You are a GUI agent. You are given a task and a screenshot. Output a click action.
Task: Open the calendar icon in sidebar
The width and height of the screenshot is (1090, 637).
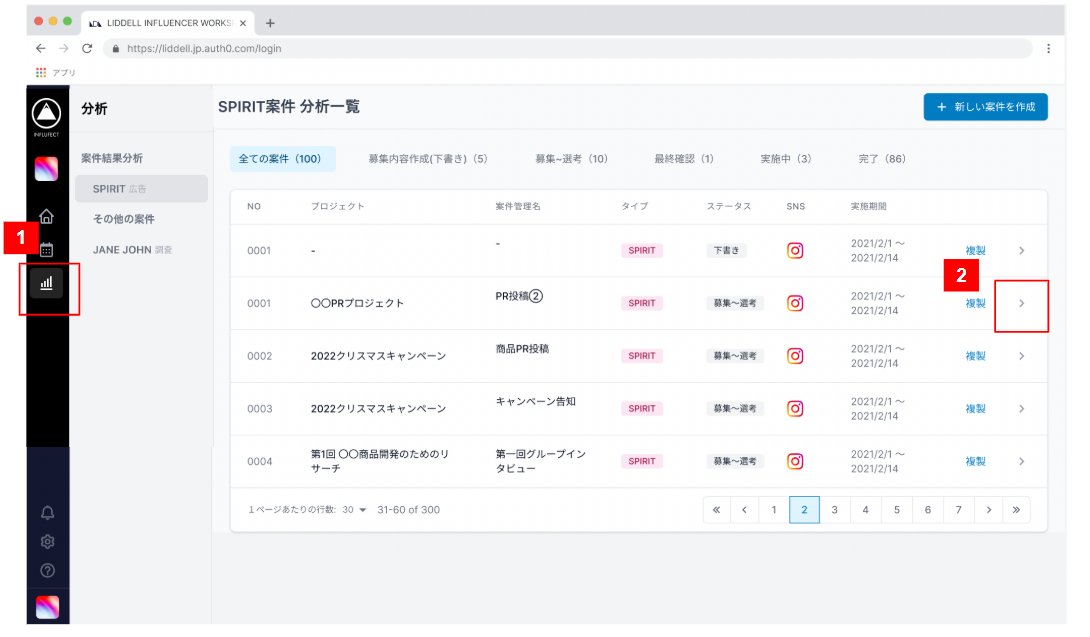[x=47, y=250]
